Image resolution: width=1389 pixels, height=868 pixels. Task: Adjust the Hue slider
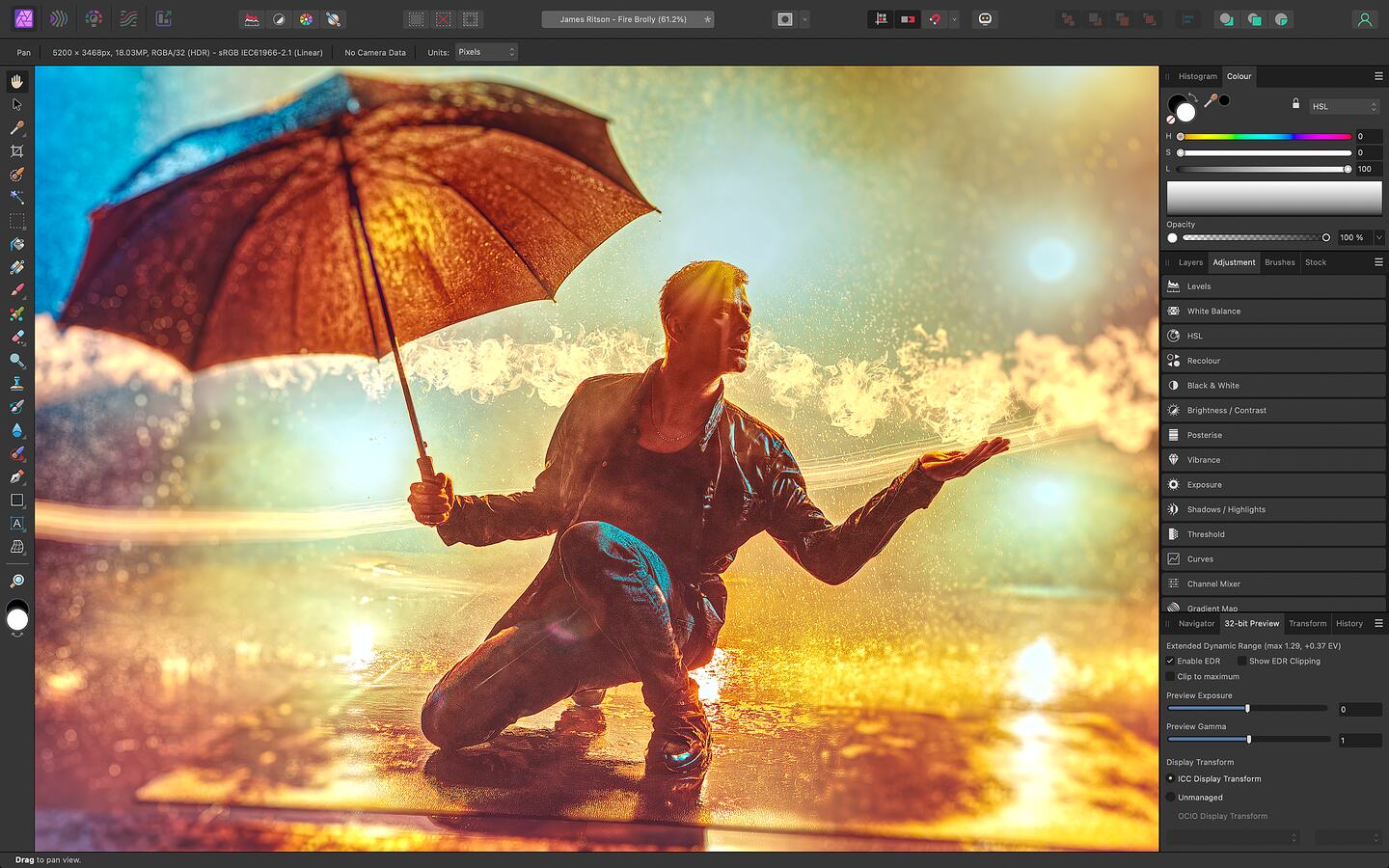(x=1264, y=137)
